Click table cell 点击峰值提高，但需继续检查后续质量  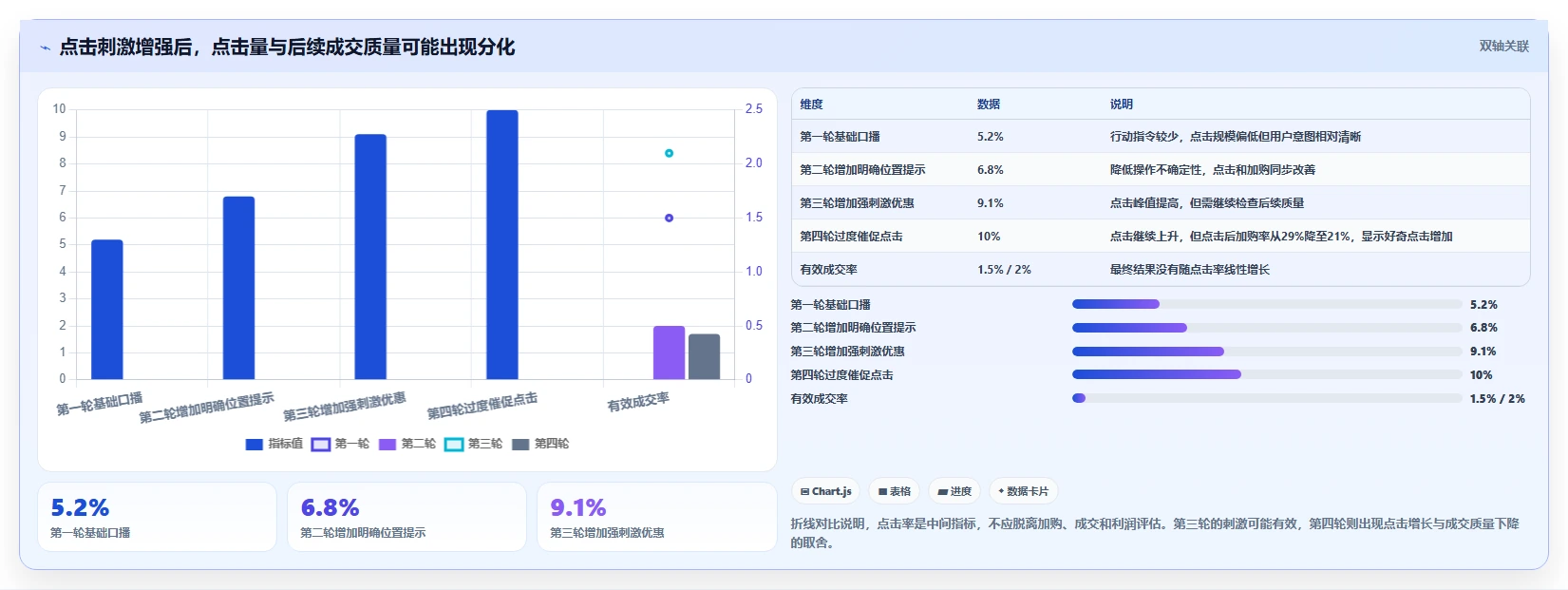(x=1207, y=203)
